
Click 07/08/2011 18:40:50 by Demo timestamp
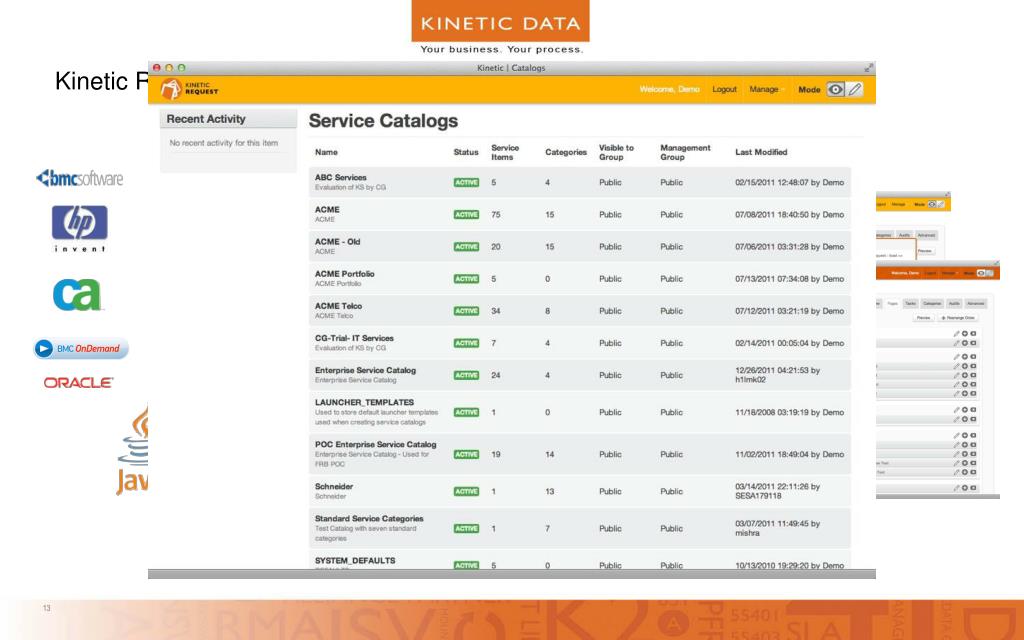coord(790,214)
